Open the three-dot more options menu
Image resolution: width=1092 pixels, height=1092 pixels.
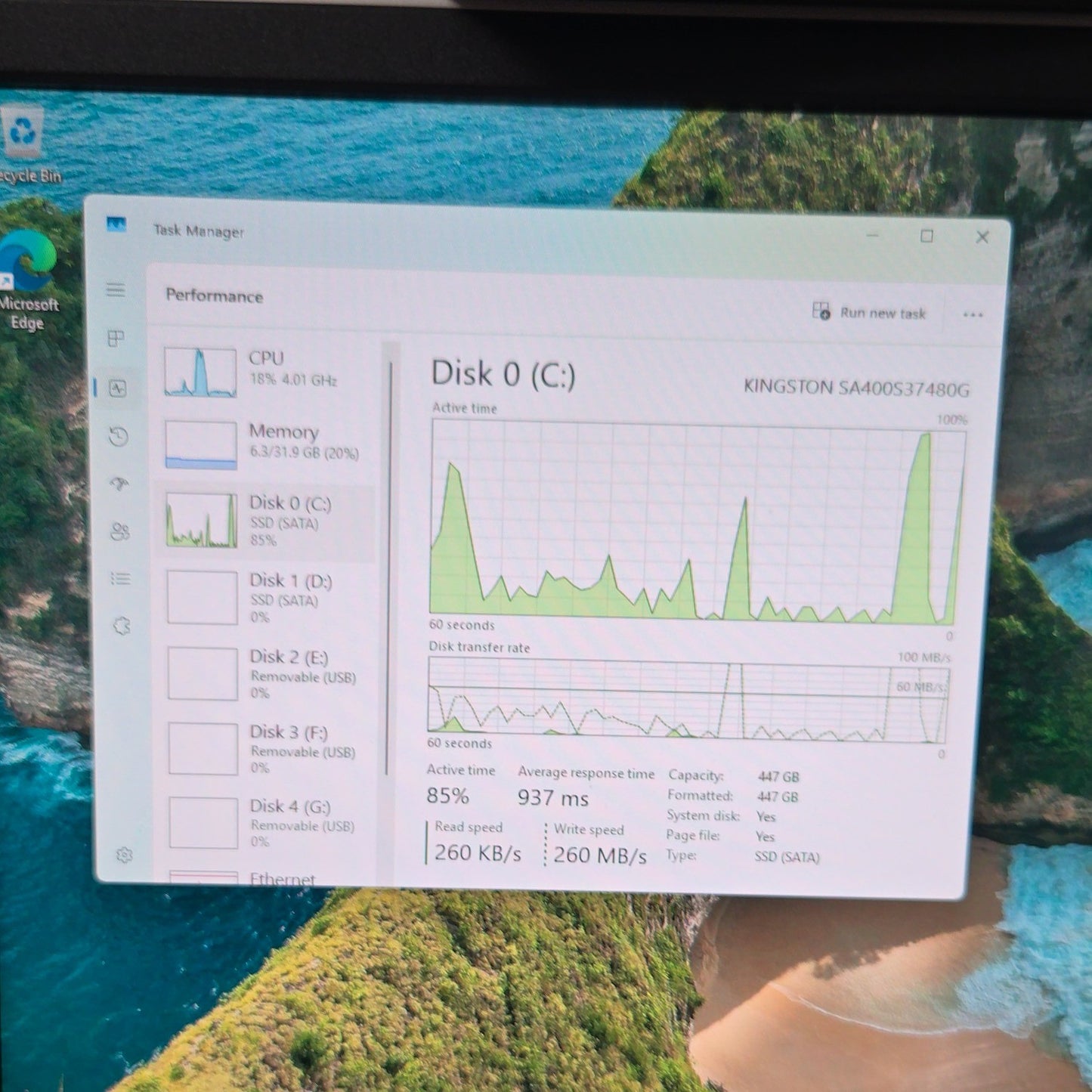pyautogui.click(x=973, y=314)
